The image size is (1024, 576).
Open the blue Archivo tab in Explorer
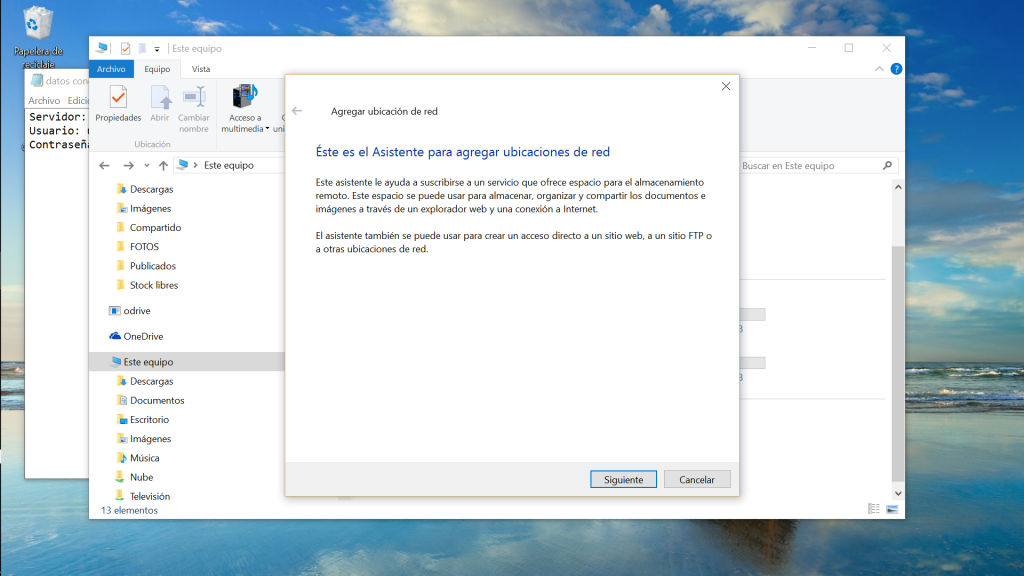(111, 69)
